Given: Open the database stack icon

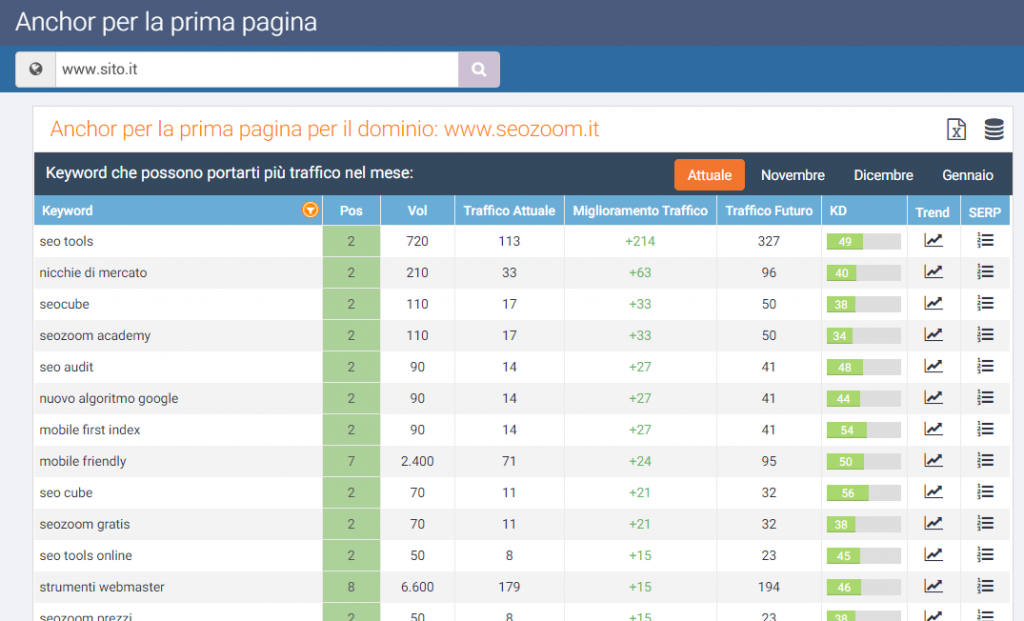Looking at the screenshot, I should pyautogui.click(x=994, y=129).
